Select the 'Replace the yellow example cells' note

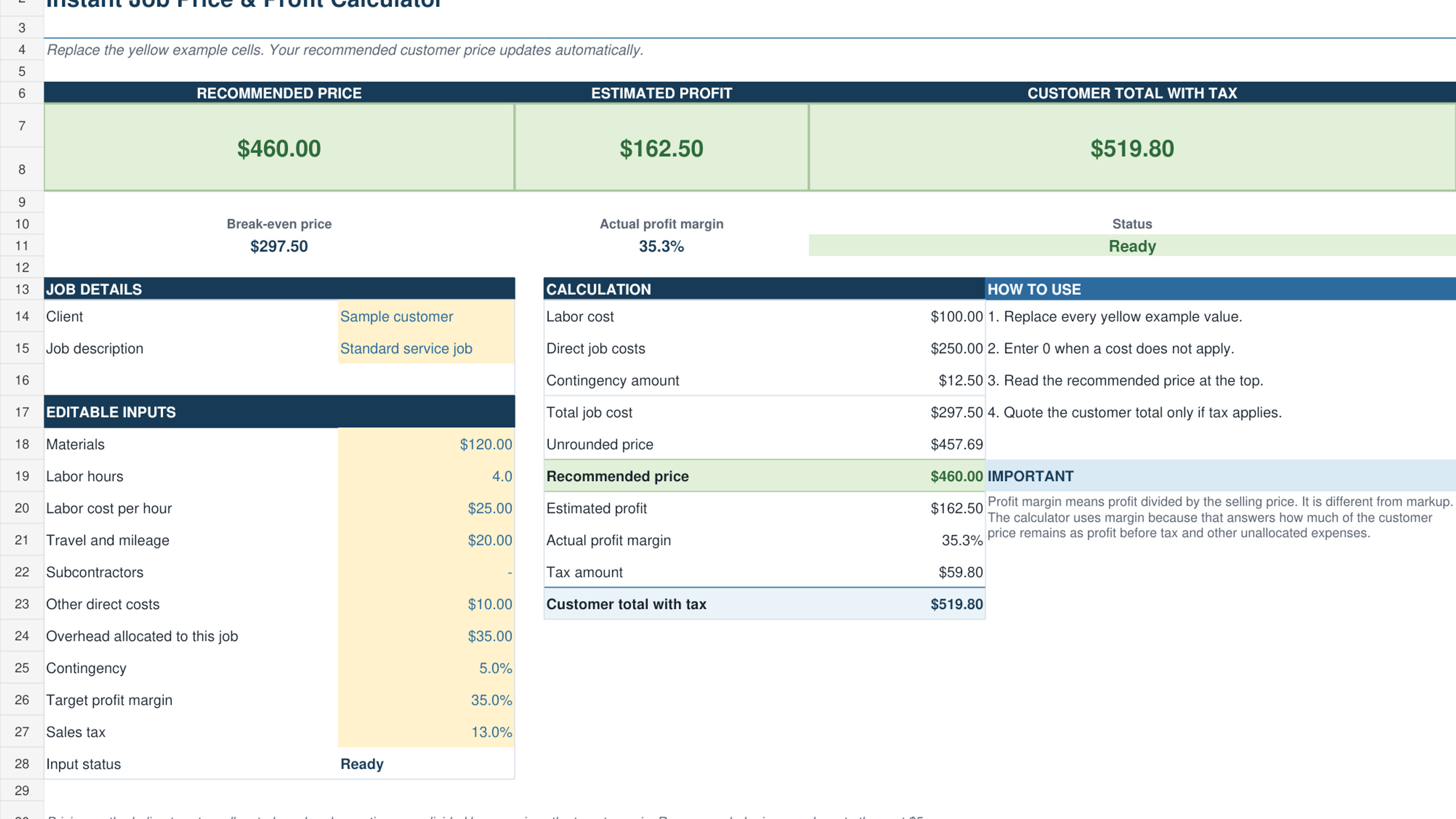coord(345,50)
